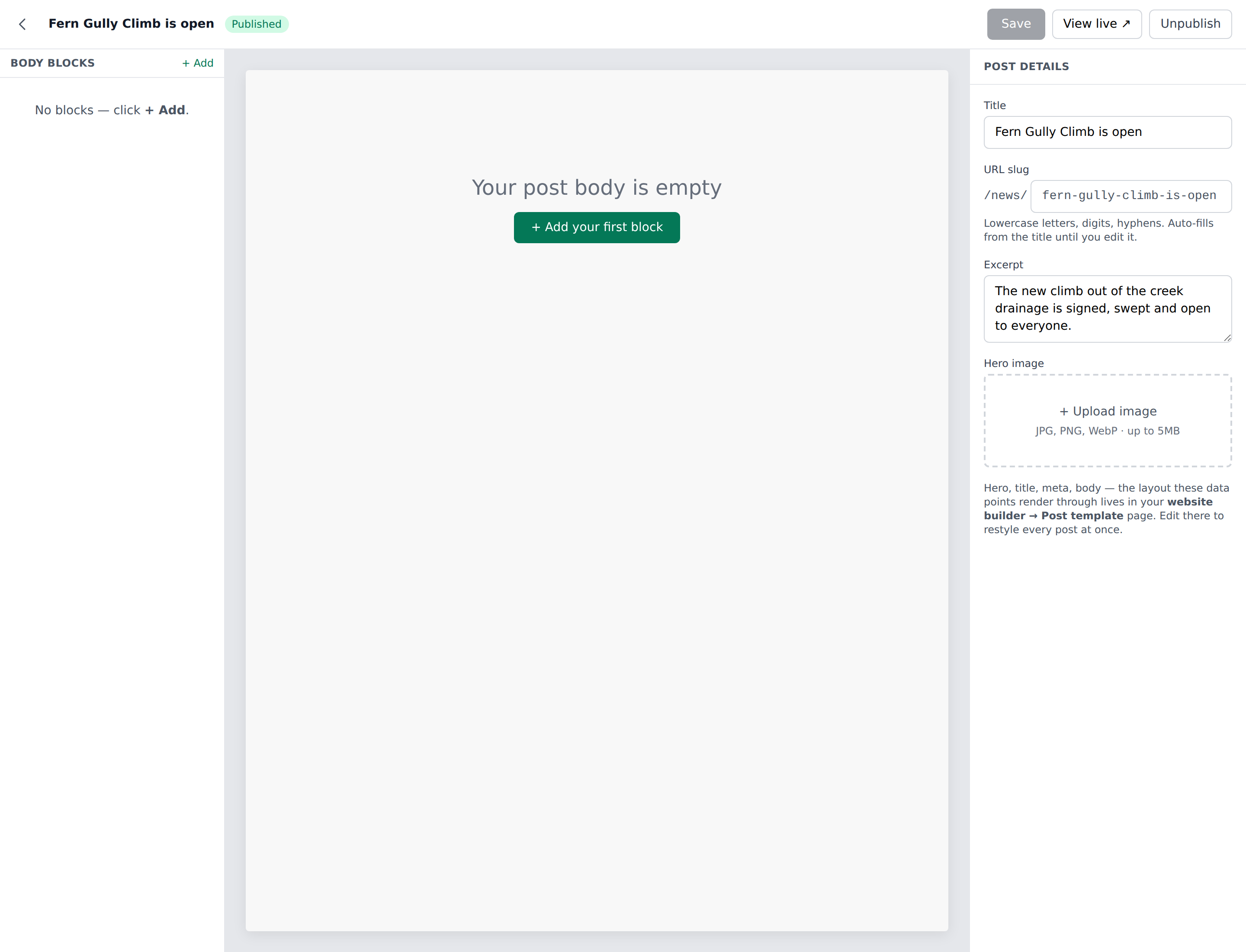Click the /news/ slug prefix
Viewport: 1246px width, 952px height.
(1005, 196)
